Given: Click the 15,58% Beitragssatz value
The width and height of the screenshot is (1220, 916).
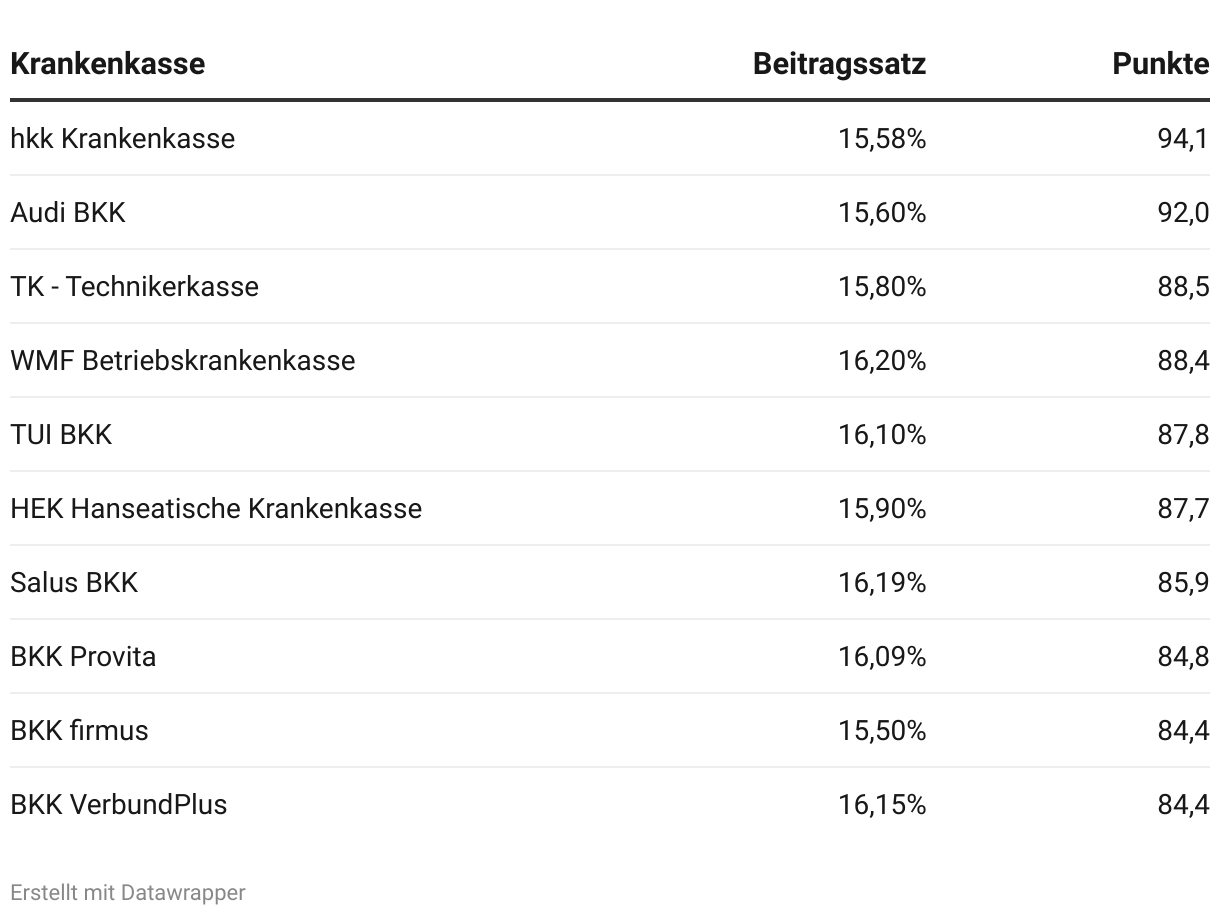Looking at the screenshot, I should [882, 138].
